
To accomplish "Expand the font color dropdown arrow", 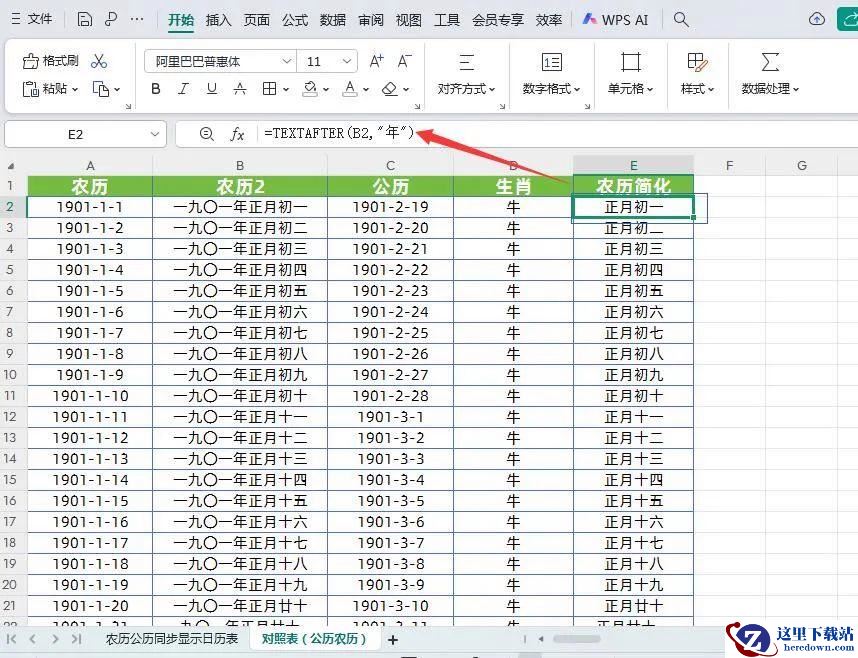I will click(x=366, y=89).
